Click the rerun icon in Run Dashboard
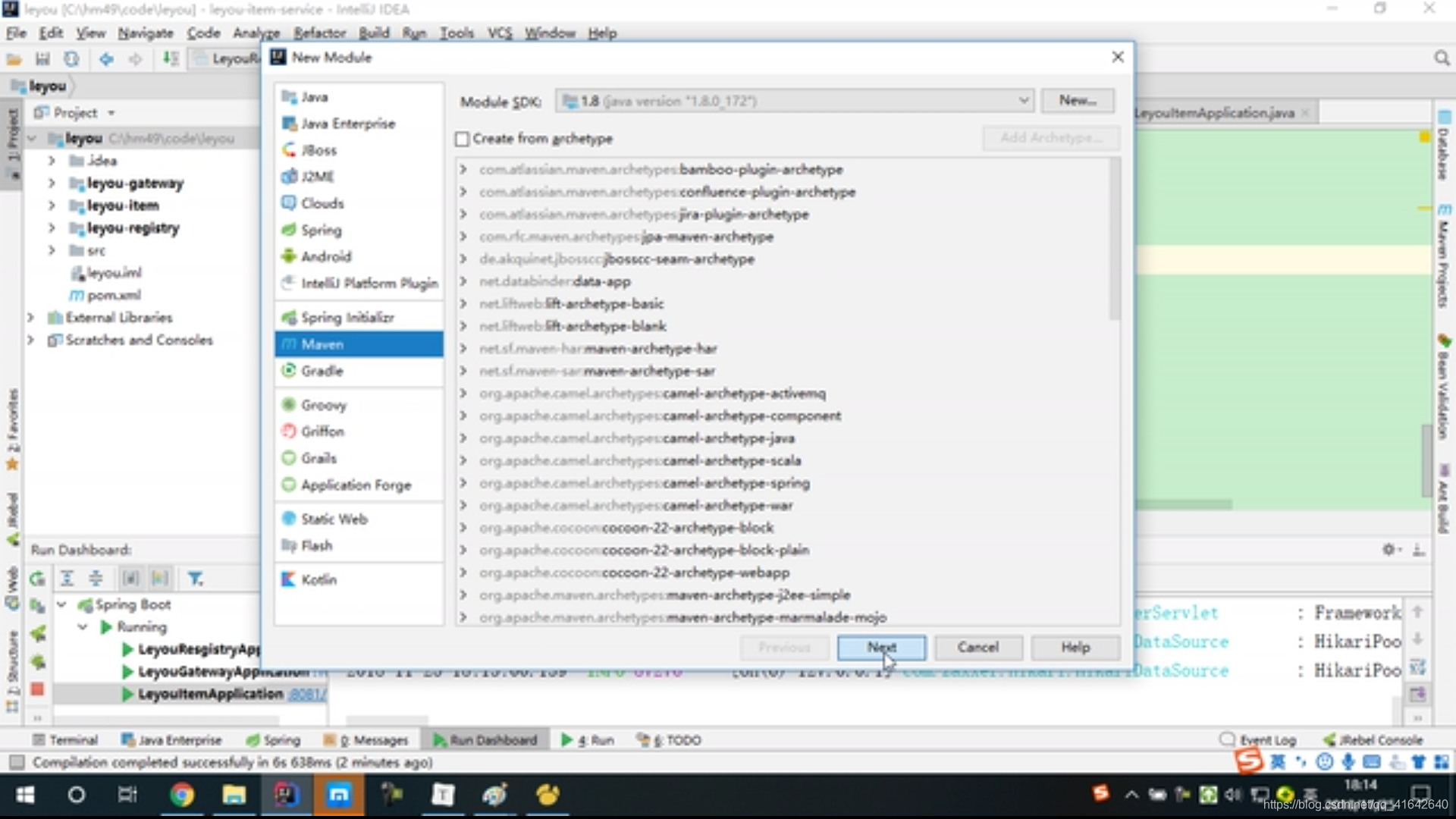This screenshot has width=1456, height=819. [x=37, y=579]
